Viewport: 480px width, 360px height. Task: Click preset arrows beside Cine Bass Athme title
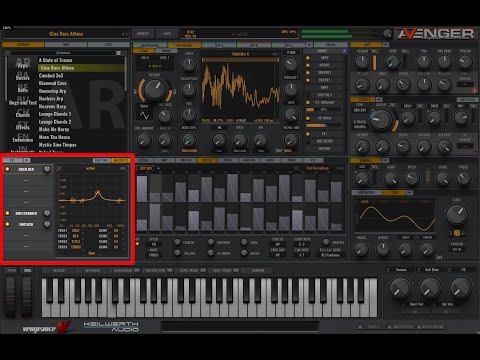(x=124, y=34)
